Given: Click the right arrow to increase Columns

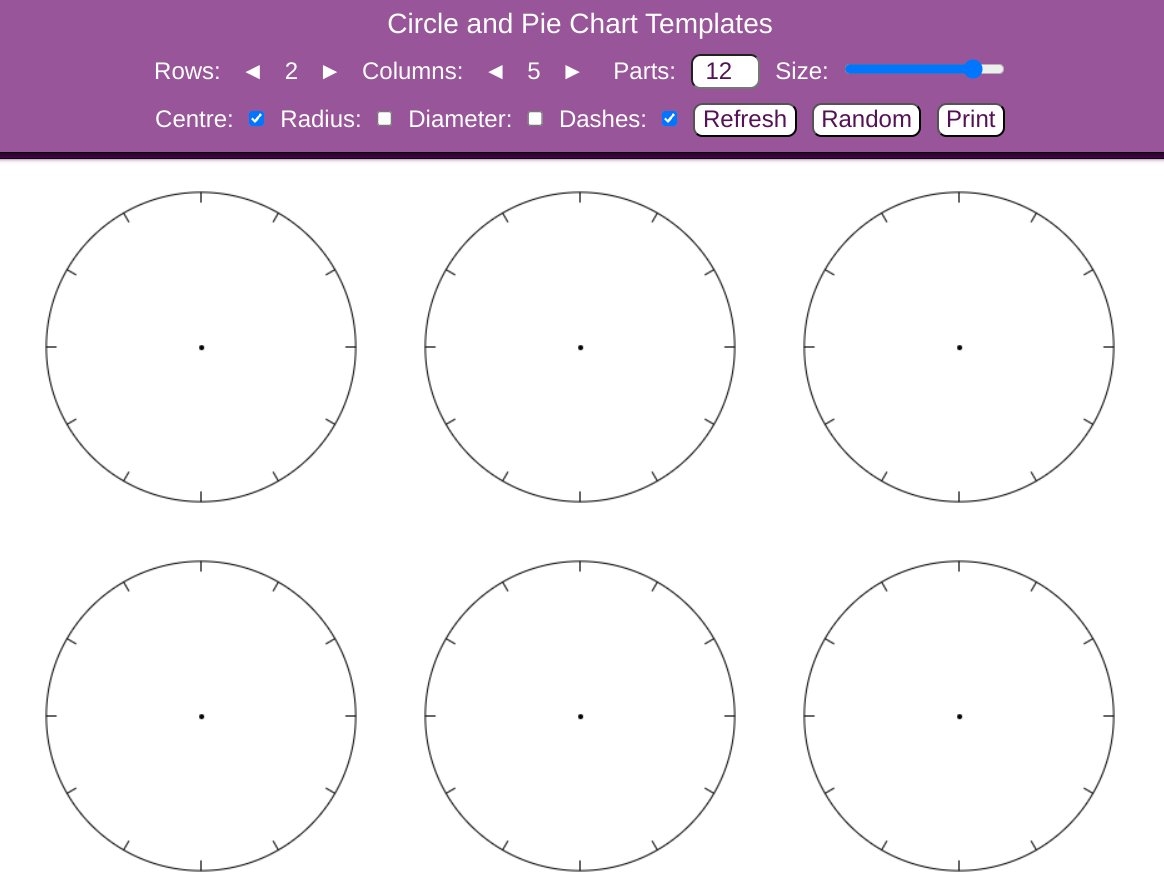Looking at the screenshot, I should point(571,71).
